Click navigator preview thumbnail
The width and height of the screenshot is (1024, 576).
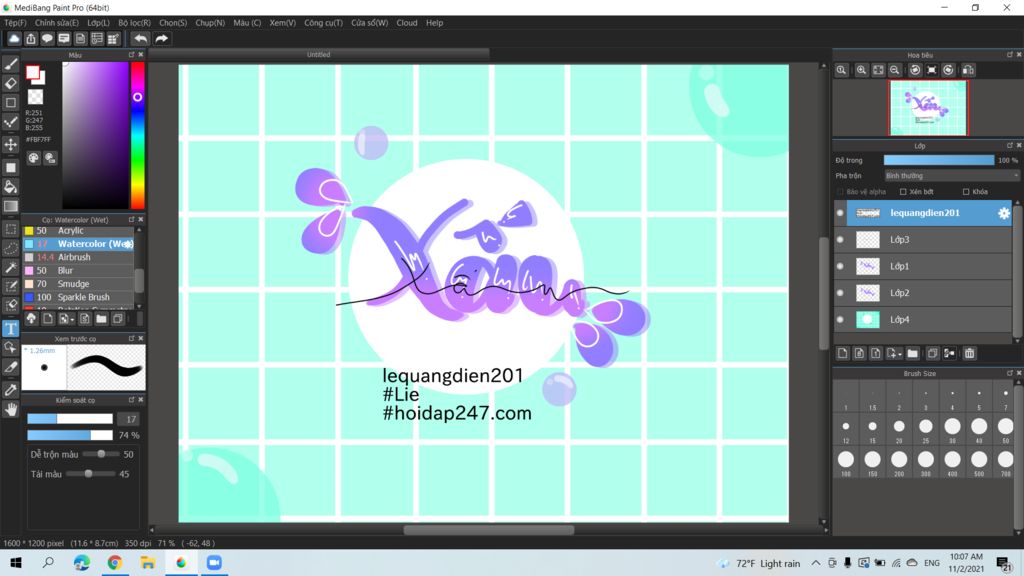click(928, 108)
